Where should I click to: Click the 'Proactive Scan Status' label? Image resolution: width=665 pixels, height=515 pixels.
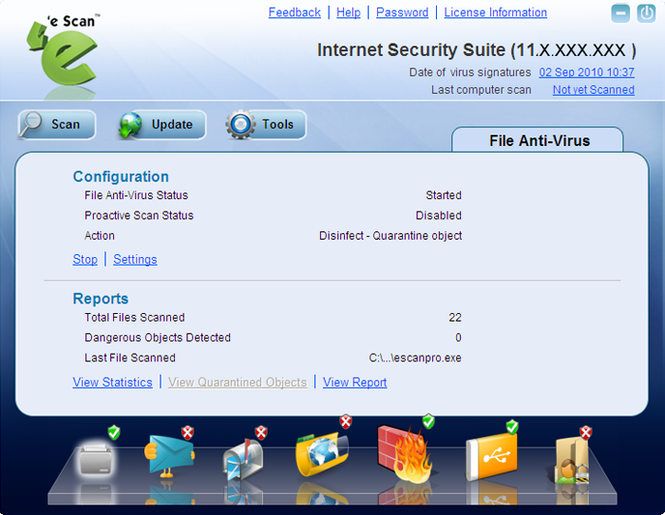coord(139,216)
